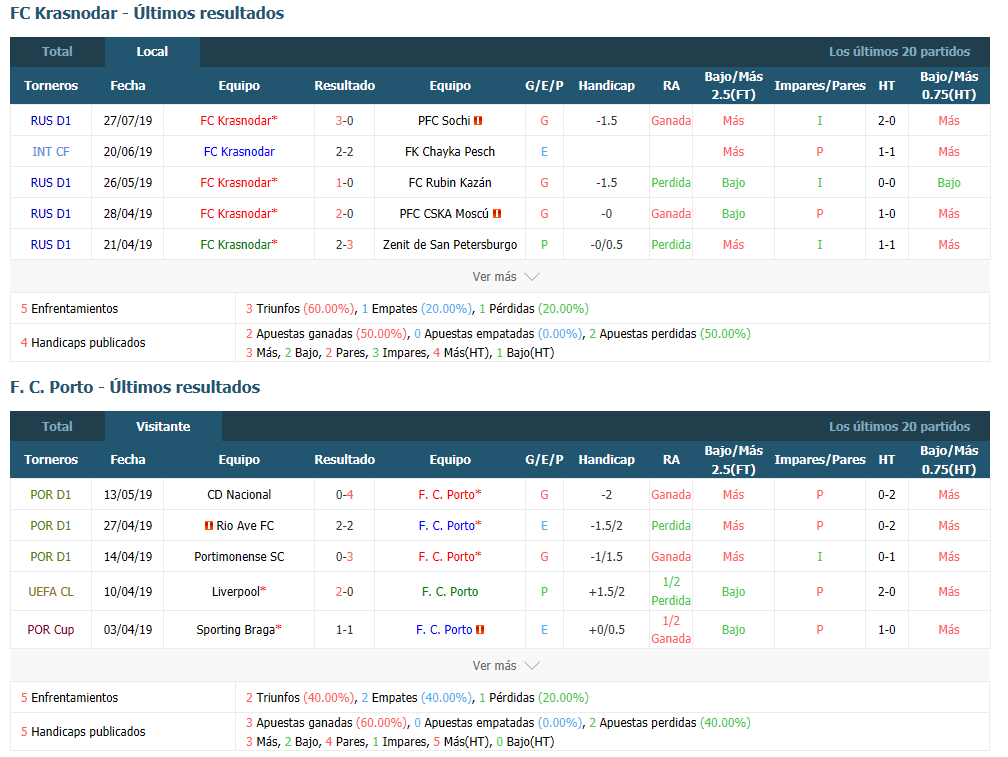Click the +1.5/2 handicap in the Liverpool row

pyautogui.click(x=606, y=592)
